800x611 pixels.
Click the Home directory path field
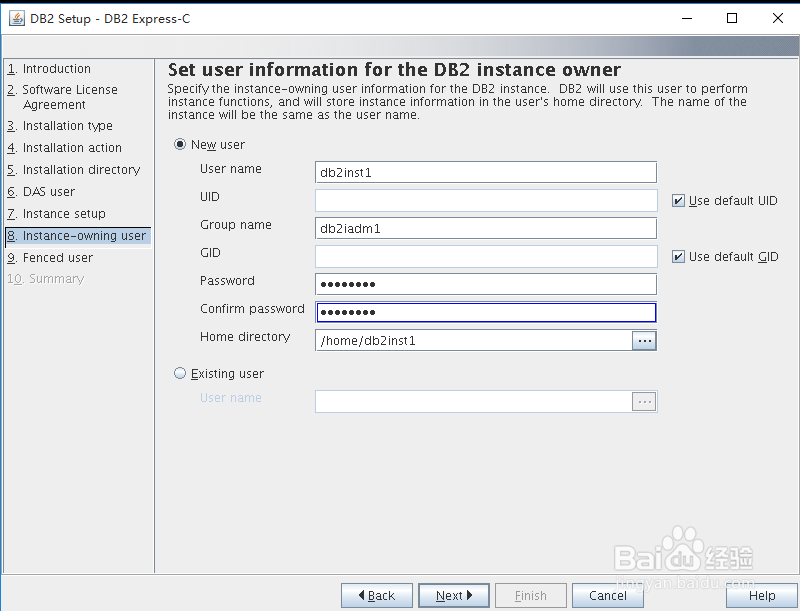click(x=473, y=341)
